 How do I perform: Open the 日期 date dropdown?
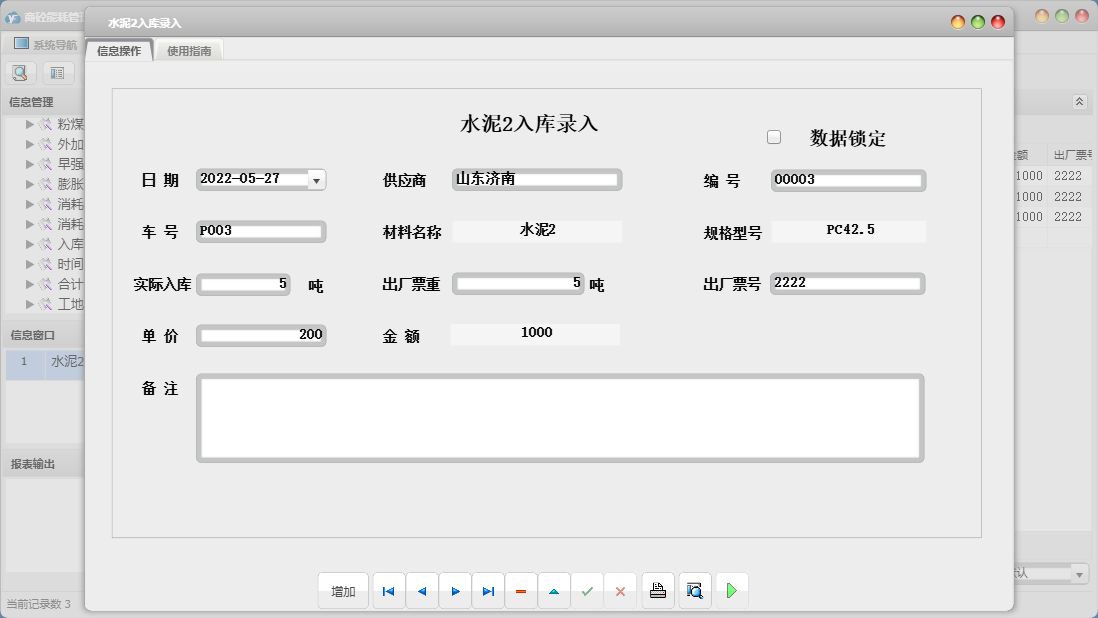coord(316,180)
